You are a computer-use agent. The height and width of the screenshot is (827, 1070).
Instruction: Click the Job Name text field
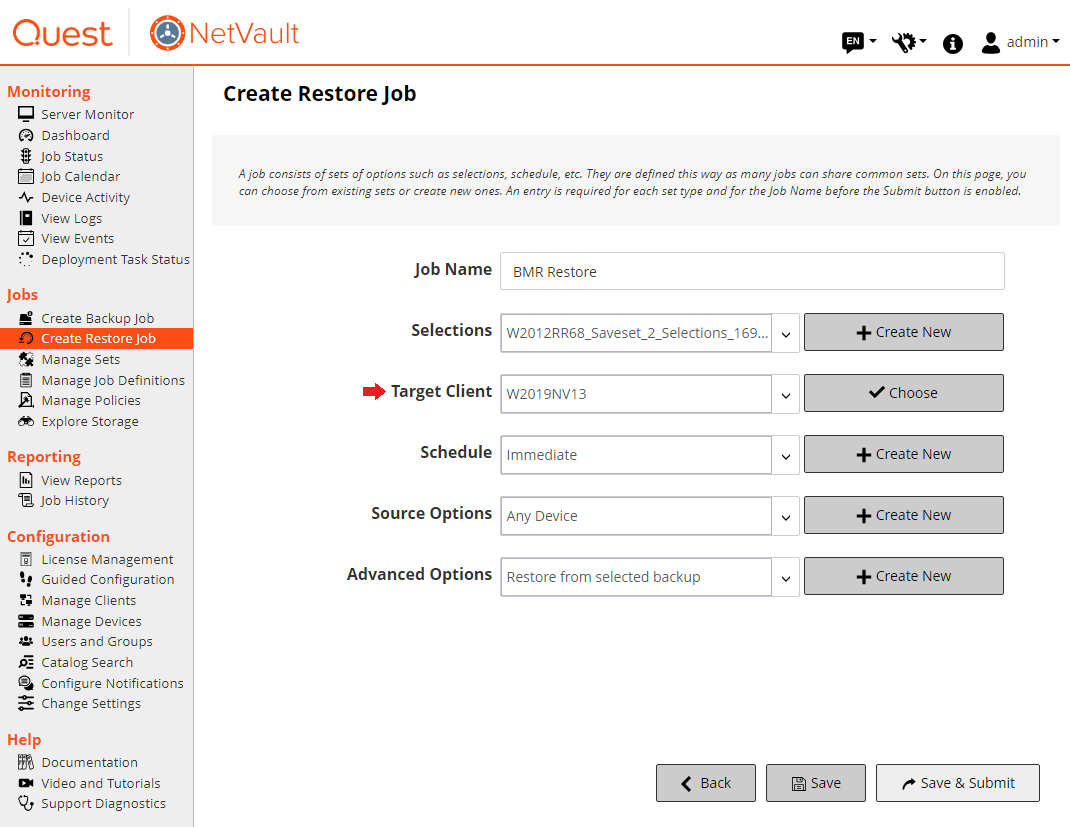pyautogui.click(x=752, y=271)
